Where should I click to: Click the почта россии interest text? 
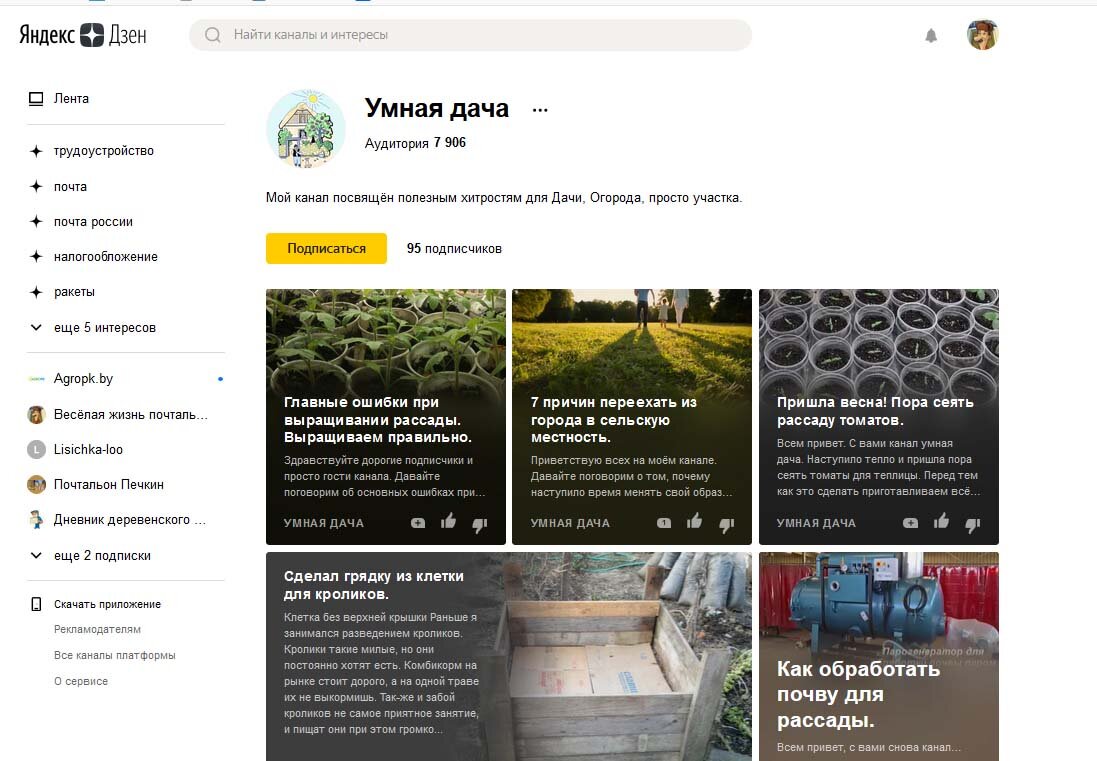(93, 222)
